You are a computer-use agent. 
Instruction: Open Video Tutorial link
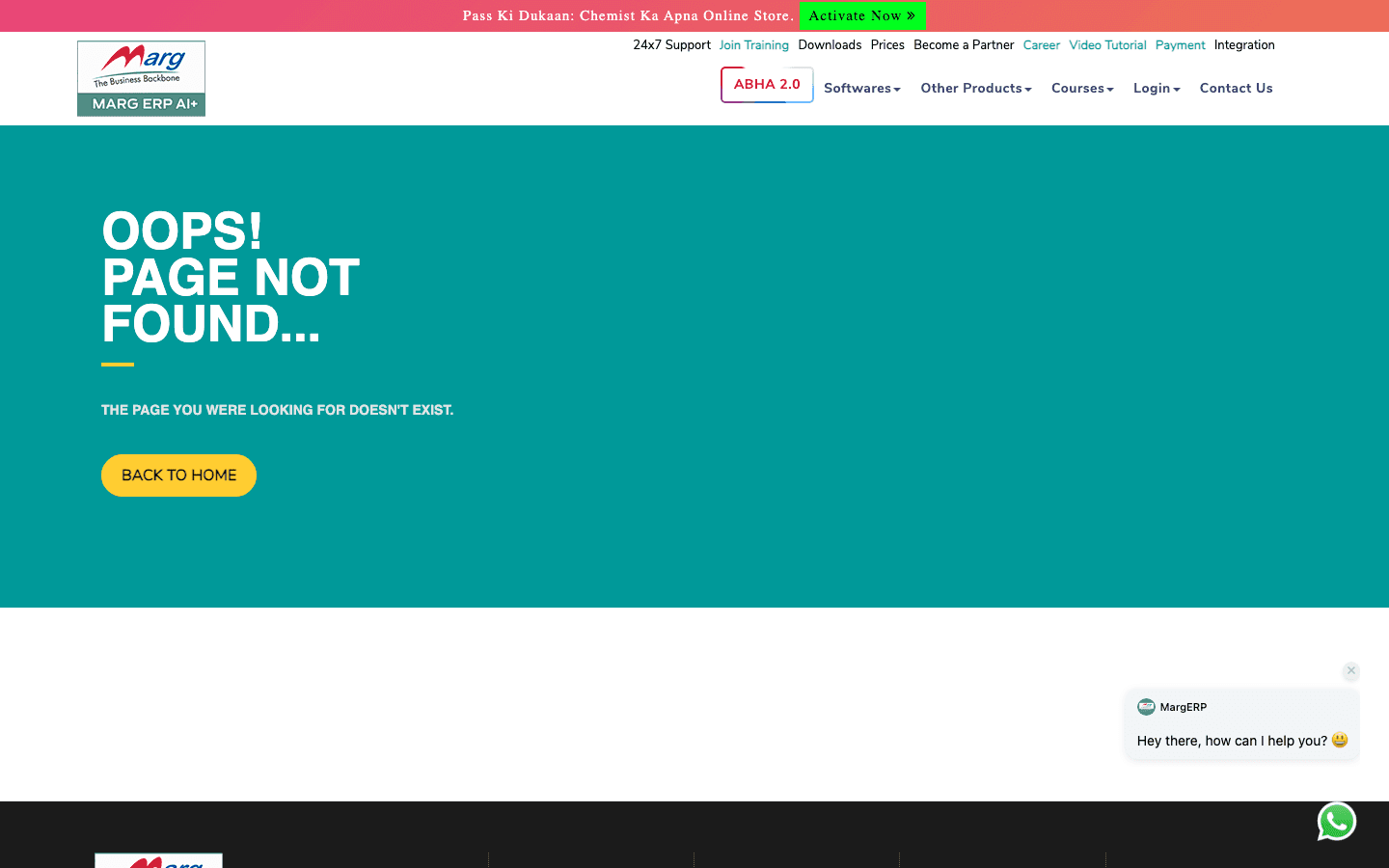point(1107,45)
